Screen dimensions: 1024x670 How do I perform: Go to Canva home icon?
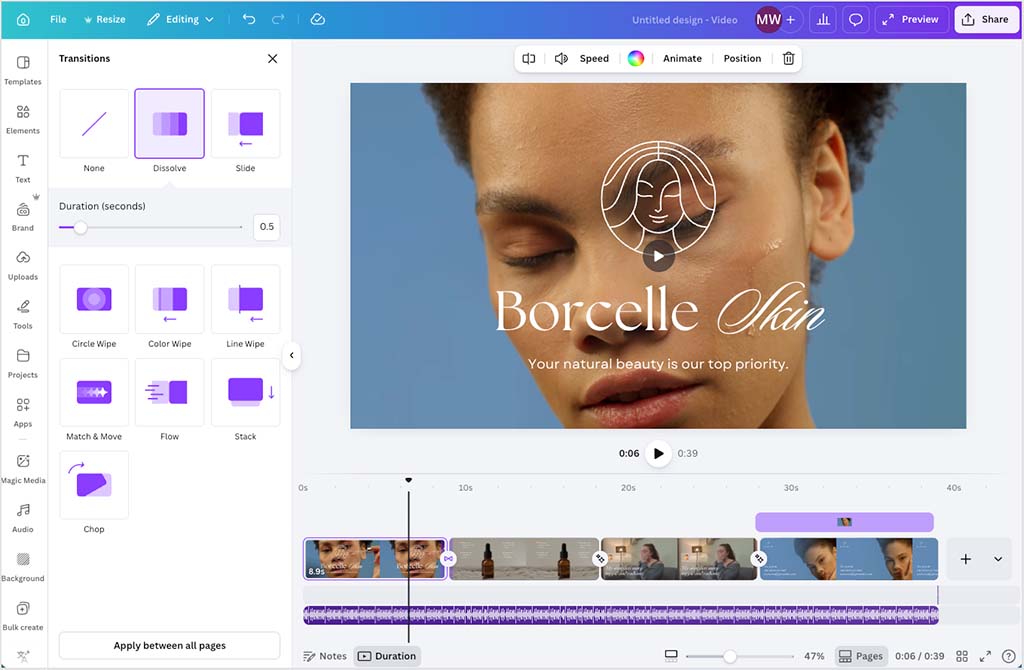(x=23, y=20)
